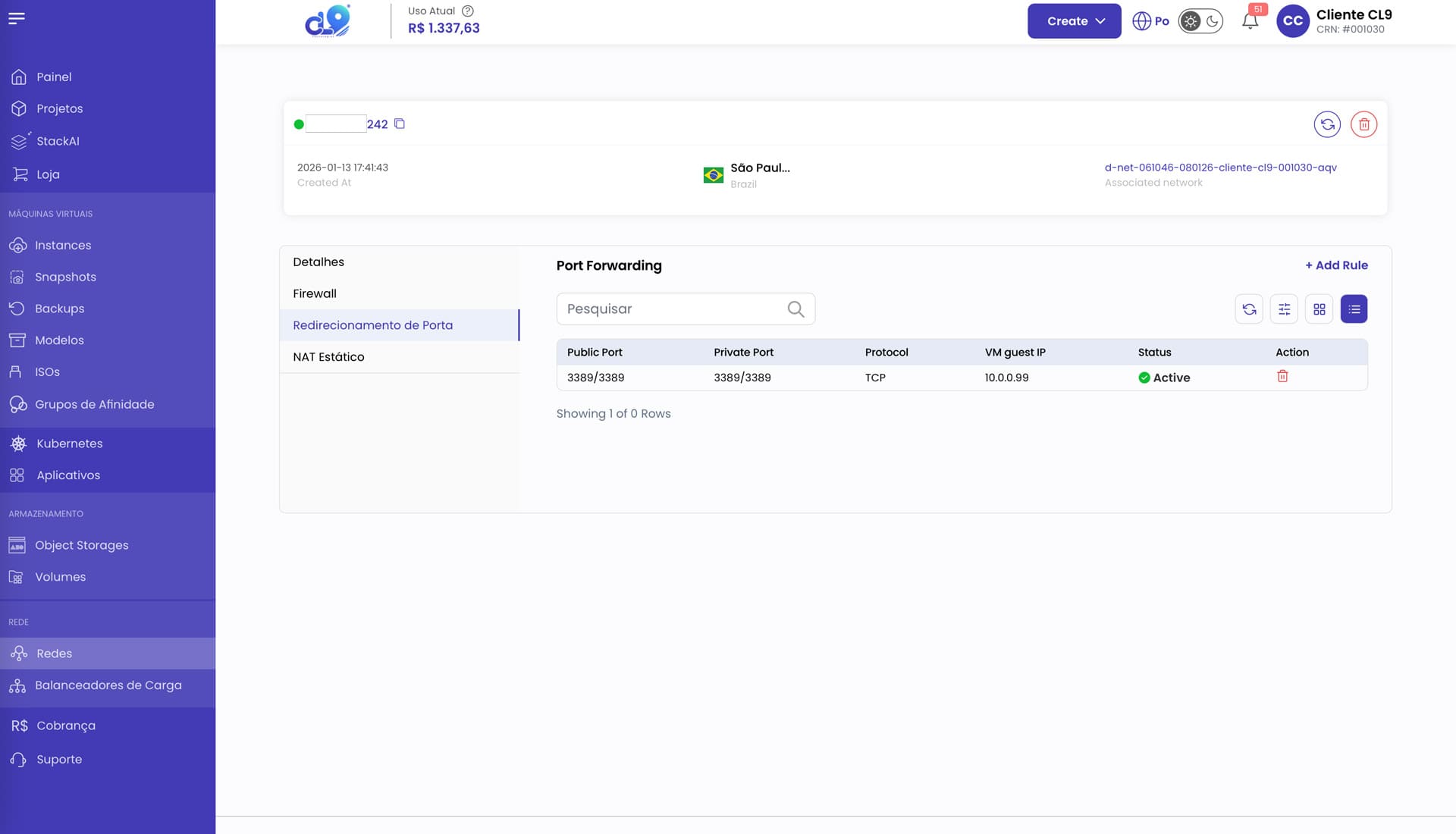This screenshot has height=834, width=1456.
Task: Open the Firewall tab
Action: coord(315,293)
